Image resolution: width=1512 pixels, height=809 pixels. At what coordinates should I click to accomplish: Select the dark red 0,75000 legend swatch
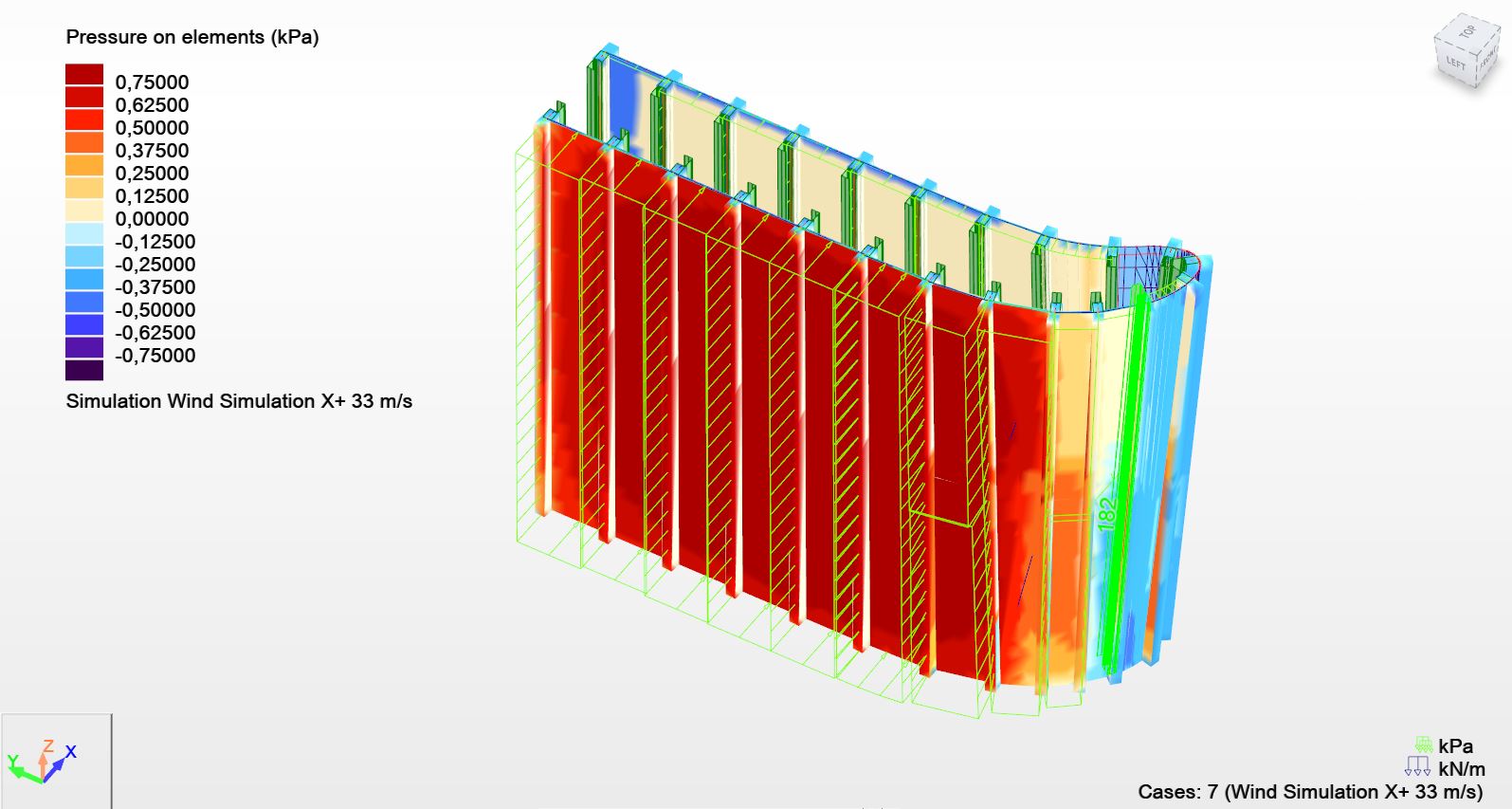pyautogui.click(x=84, y=75)
